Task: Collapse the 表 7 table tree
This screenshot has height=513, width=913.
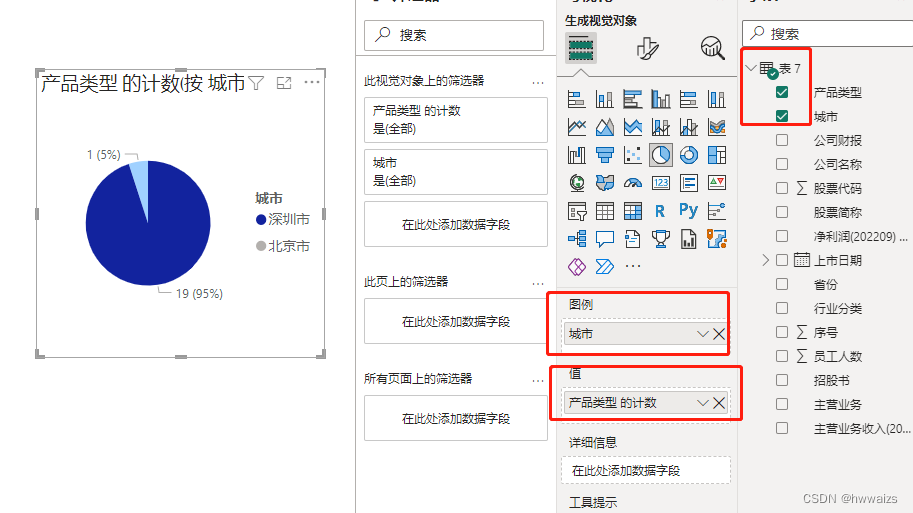Action: 751,68
